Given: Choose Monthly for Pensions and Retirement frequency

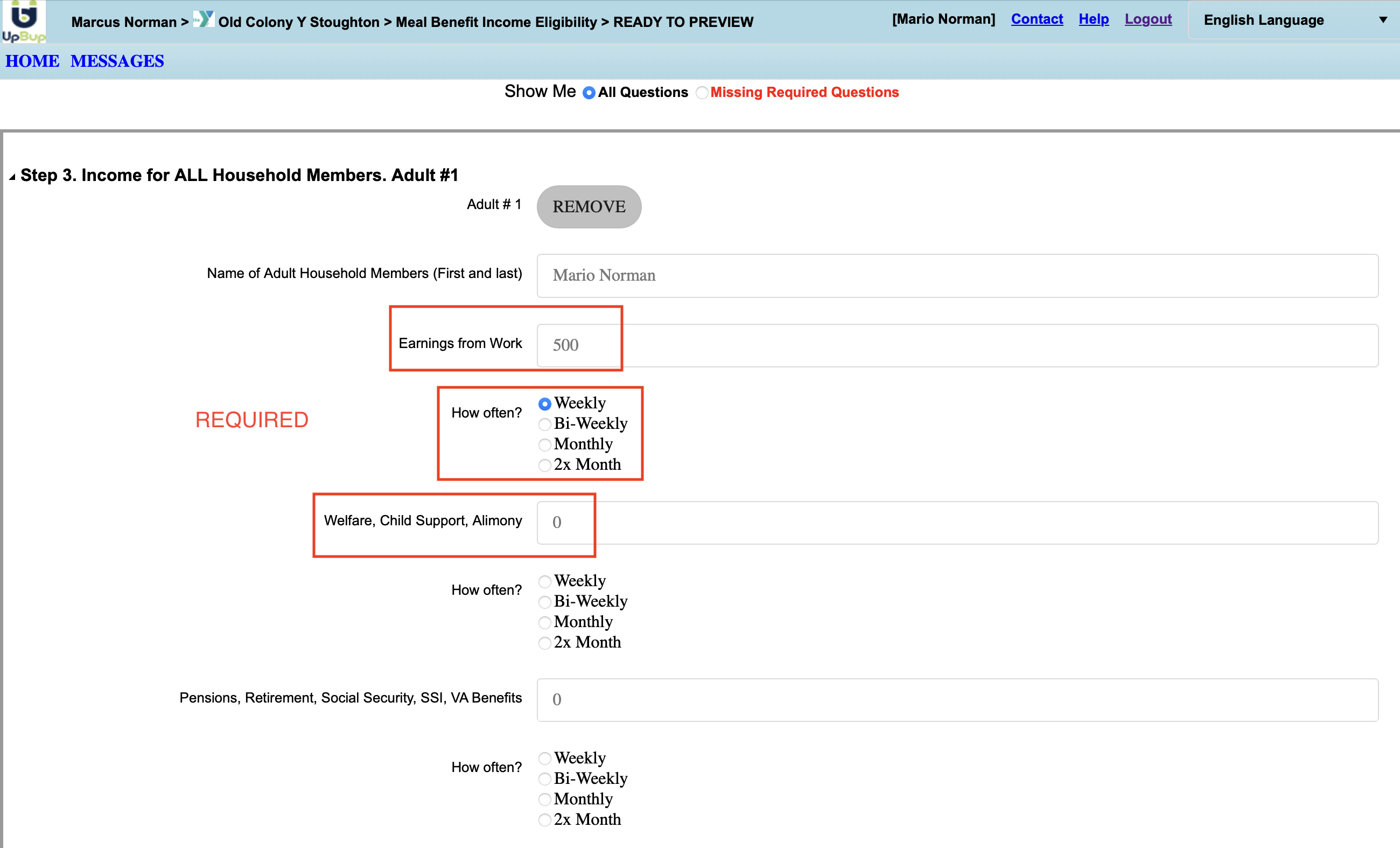Looking at the screenshot, I should [544, 800].
